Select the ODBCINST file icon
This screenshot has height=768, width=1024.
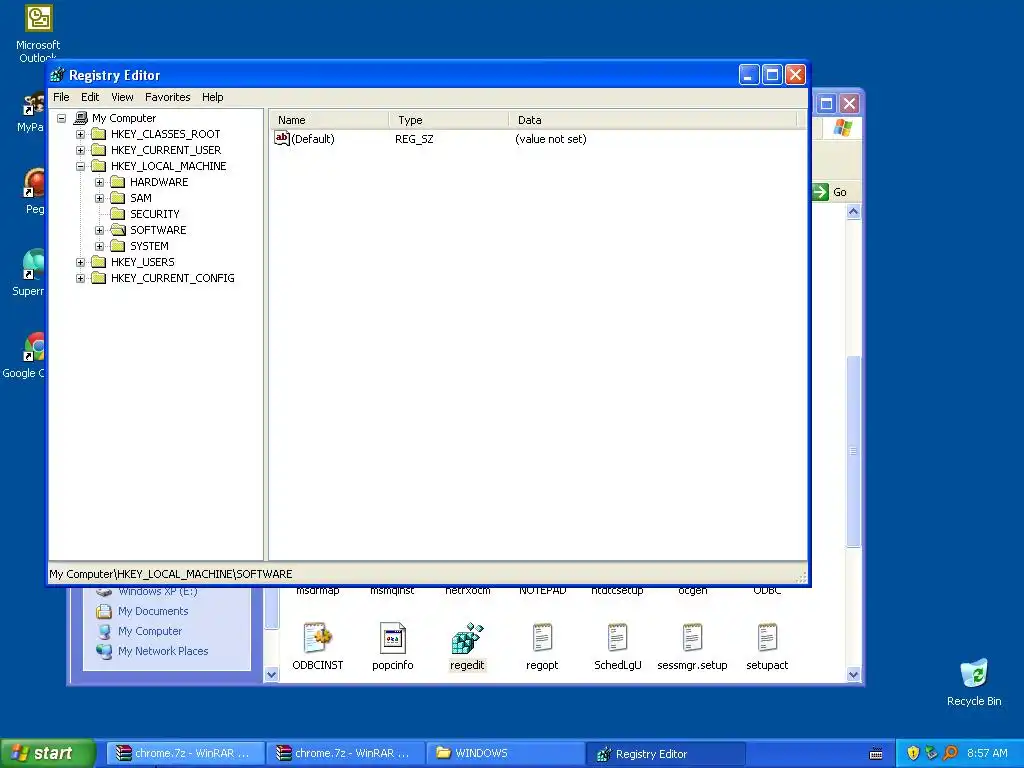click(x=317, y=638)
